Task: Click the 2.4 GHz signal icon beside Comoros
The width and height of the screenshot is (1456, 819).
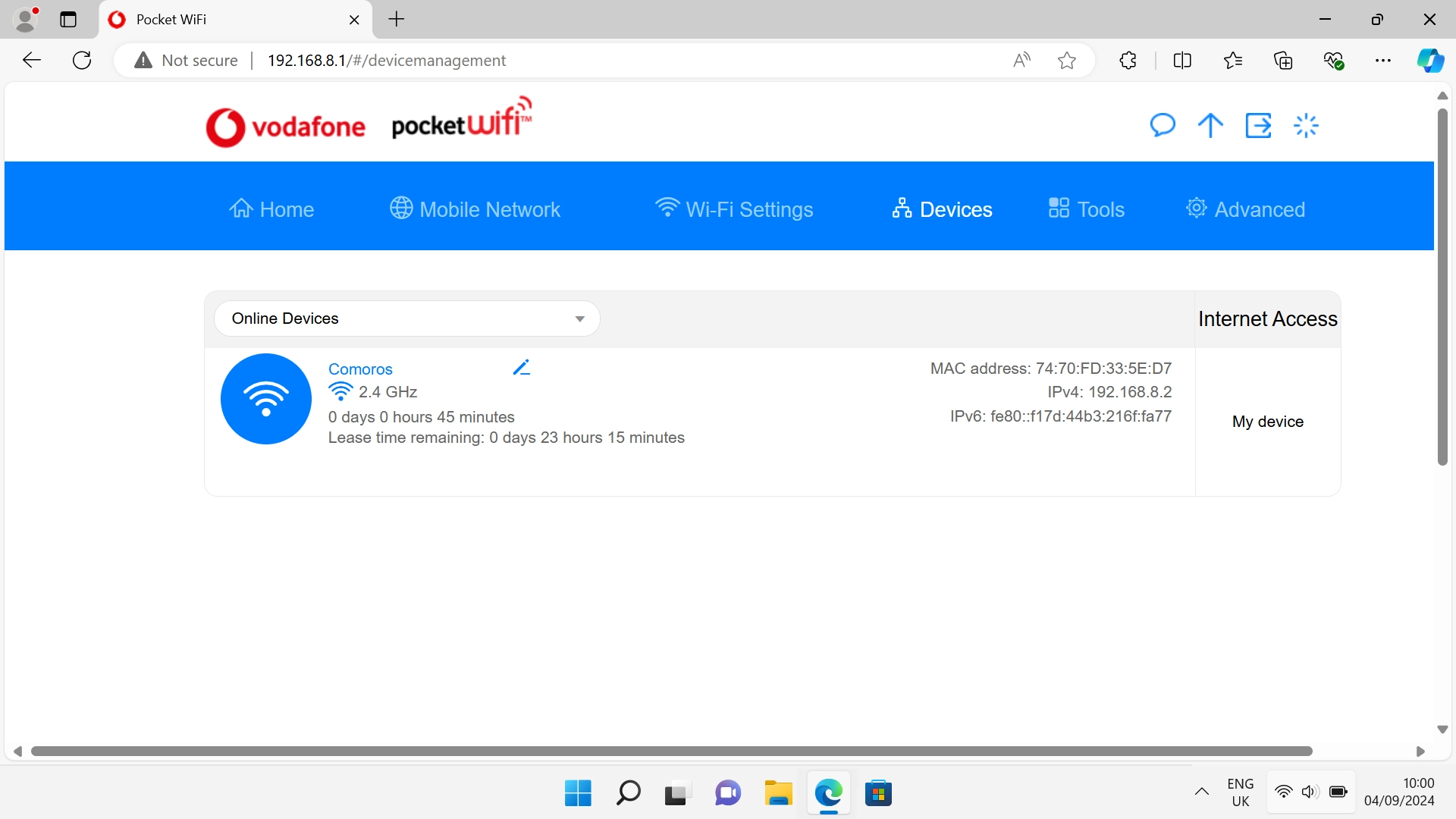Action: (341, 391)
